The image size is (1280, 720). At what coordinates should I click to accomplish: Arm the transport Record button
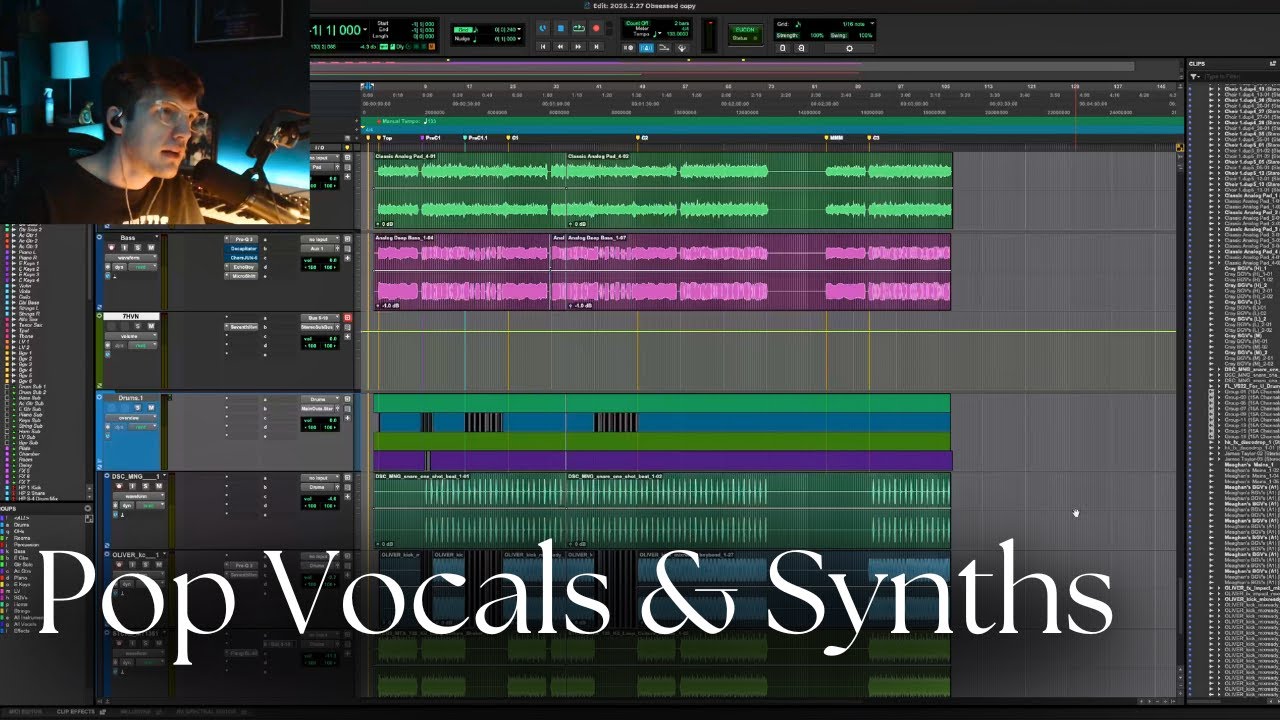(x=596, y=28)
